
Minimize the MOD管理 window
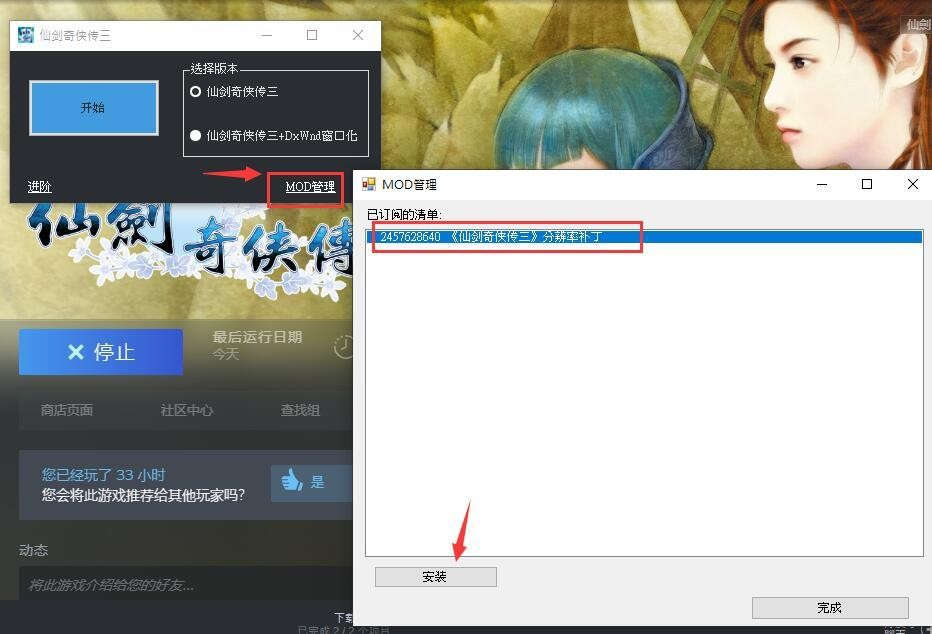822,184
